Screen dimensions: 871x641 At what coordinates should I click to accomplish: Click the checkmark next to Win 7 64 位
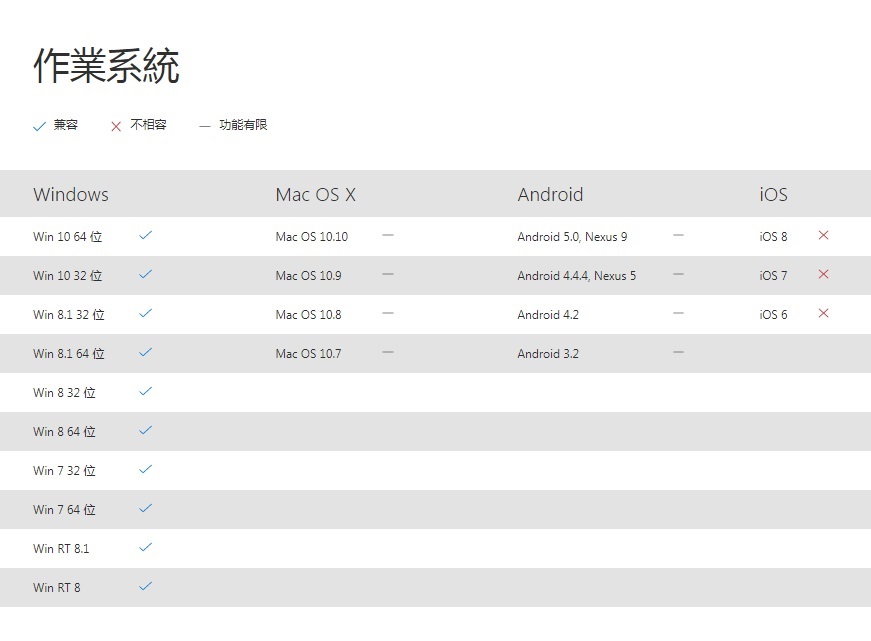pyautogui.click(x=146, y=508)
